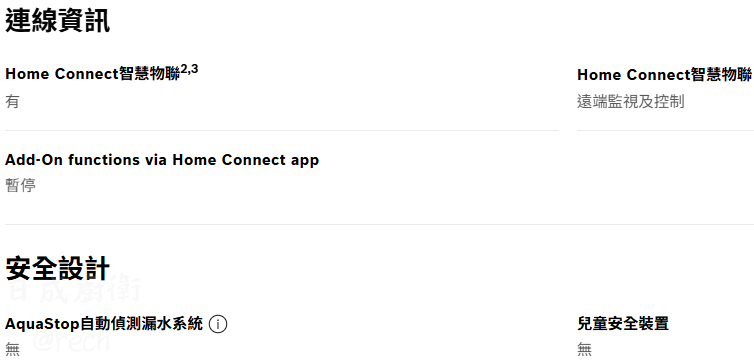754x361 pixels.
Task: Click the left Home Connect智慧物聯 label with footnotes
Action: click(x=101, y=74)
